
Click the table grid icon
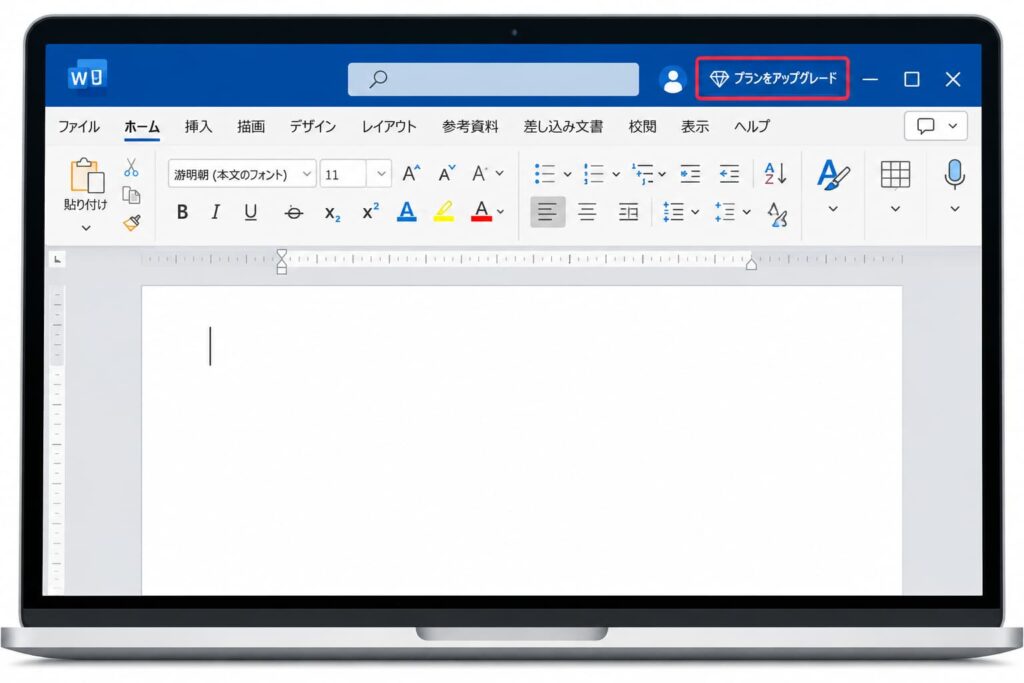(x=895, y=174)
